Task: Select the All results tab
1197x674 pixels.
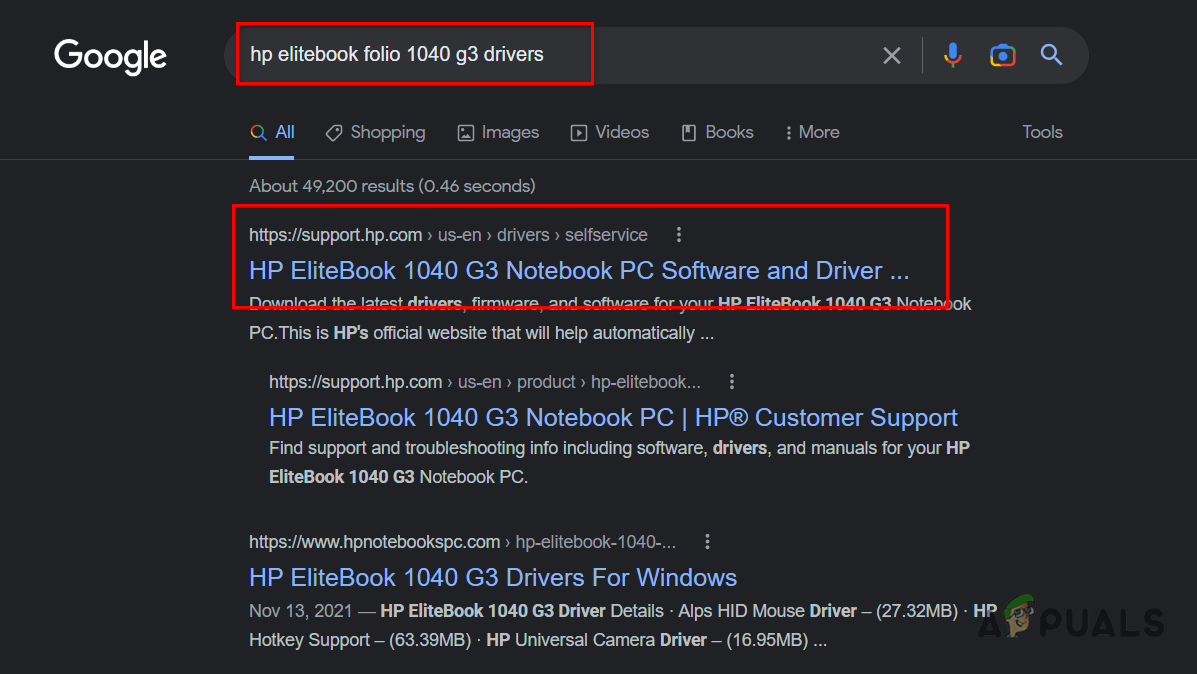Action: tap(273, 132)
